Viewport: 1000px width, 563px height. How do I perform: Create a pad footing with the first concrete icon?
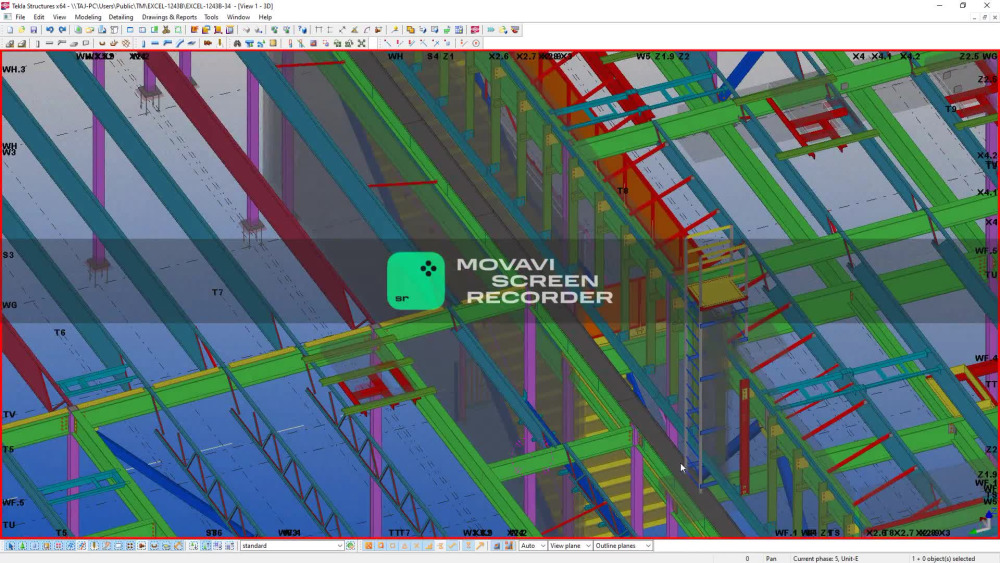tap(10, 43)
